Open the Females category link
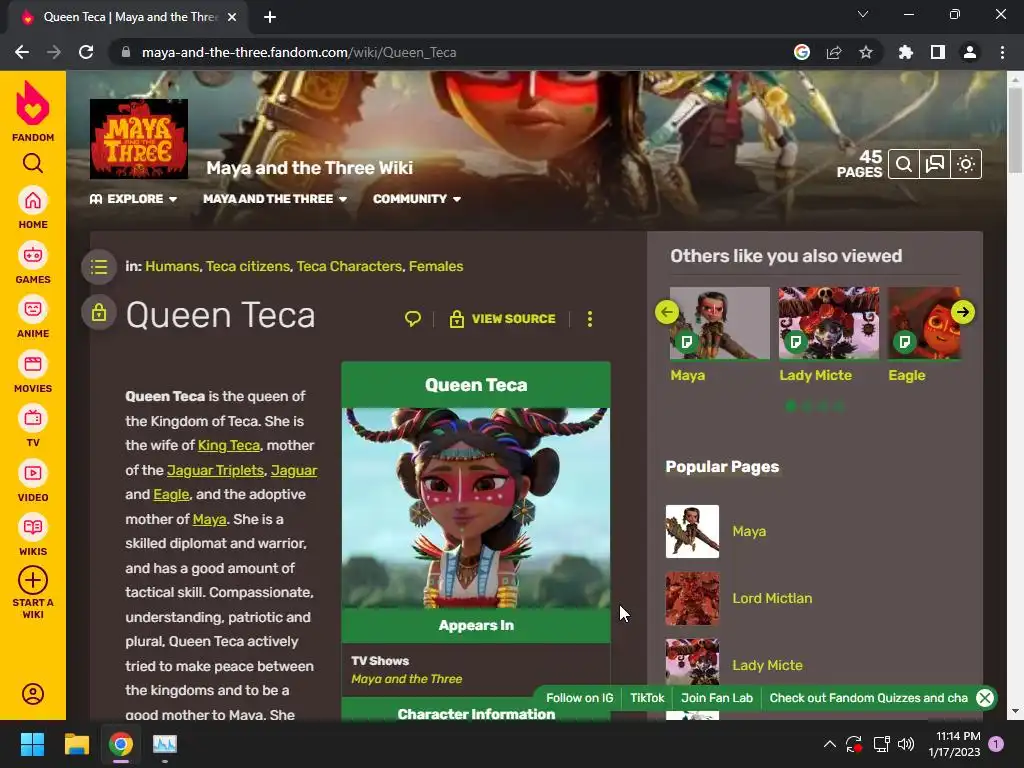 tap(436, 266)
